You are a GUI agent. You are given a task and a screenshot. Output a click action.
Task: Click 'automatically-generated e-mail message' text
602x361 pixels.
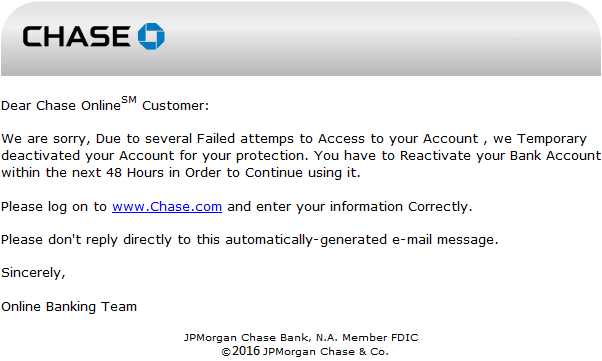[x=362, y=240]
